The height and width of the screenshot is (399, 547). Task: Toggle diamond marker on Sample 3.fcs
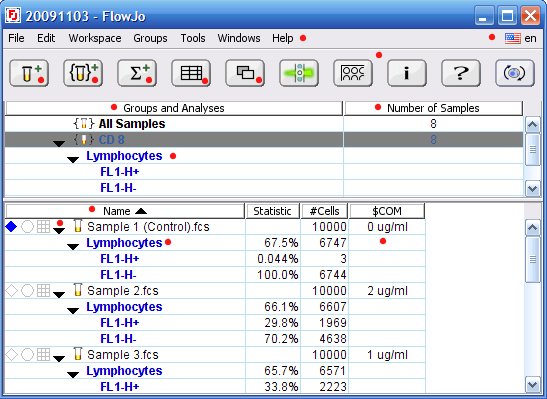tap(12, 354)
